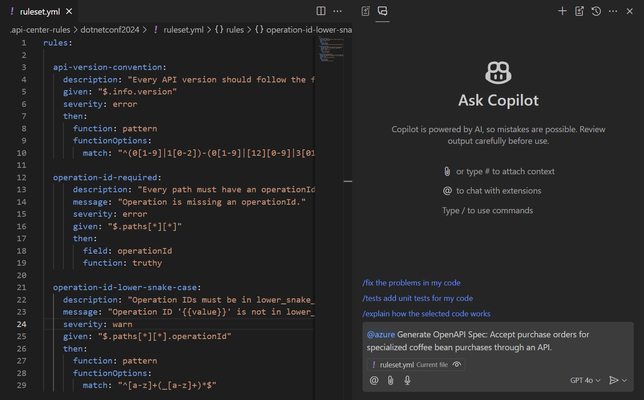Close the Copilot chat panel

pyautogui.click(x=630, y=11)
